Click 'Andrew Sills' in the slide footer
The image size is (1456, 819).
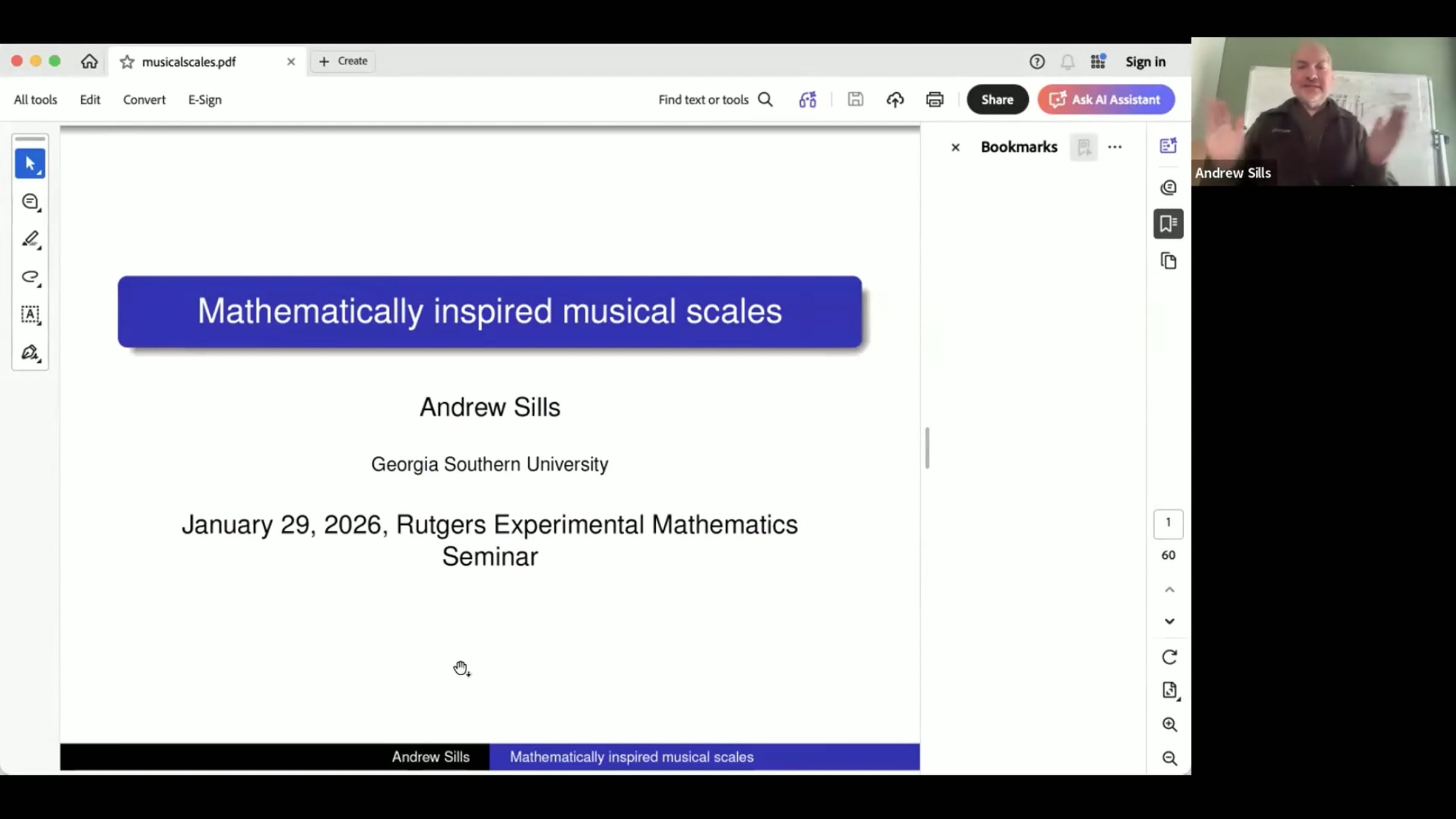click(x=431, y=757)
